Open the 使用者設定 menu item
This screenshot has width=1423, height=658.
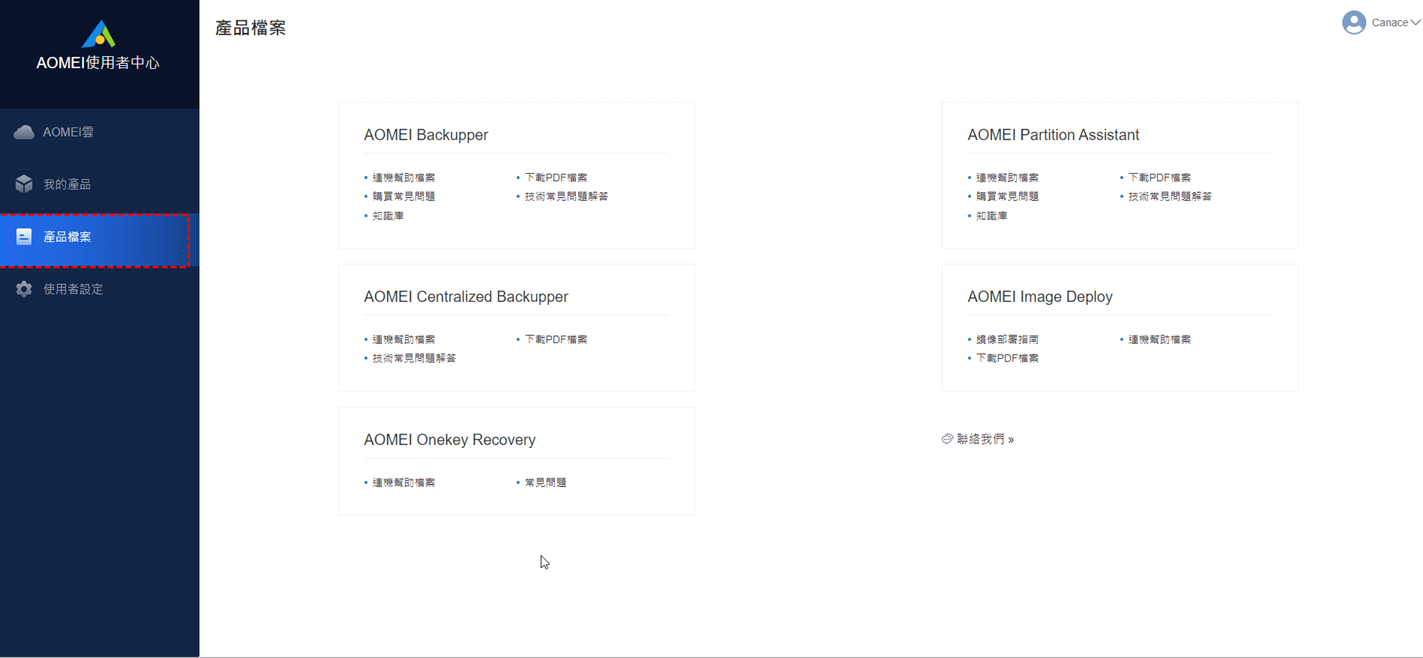(100, 289)
